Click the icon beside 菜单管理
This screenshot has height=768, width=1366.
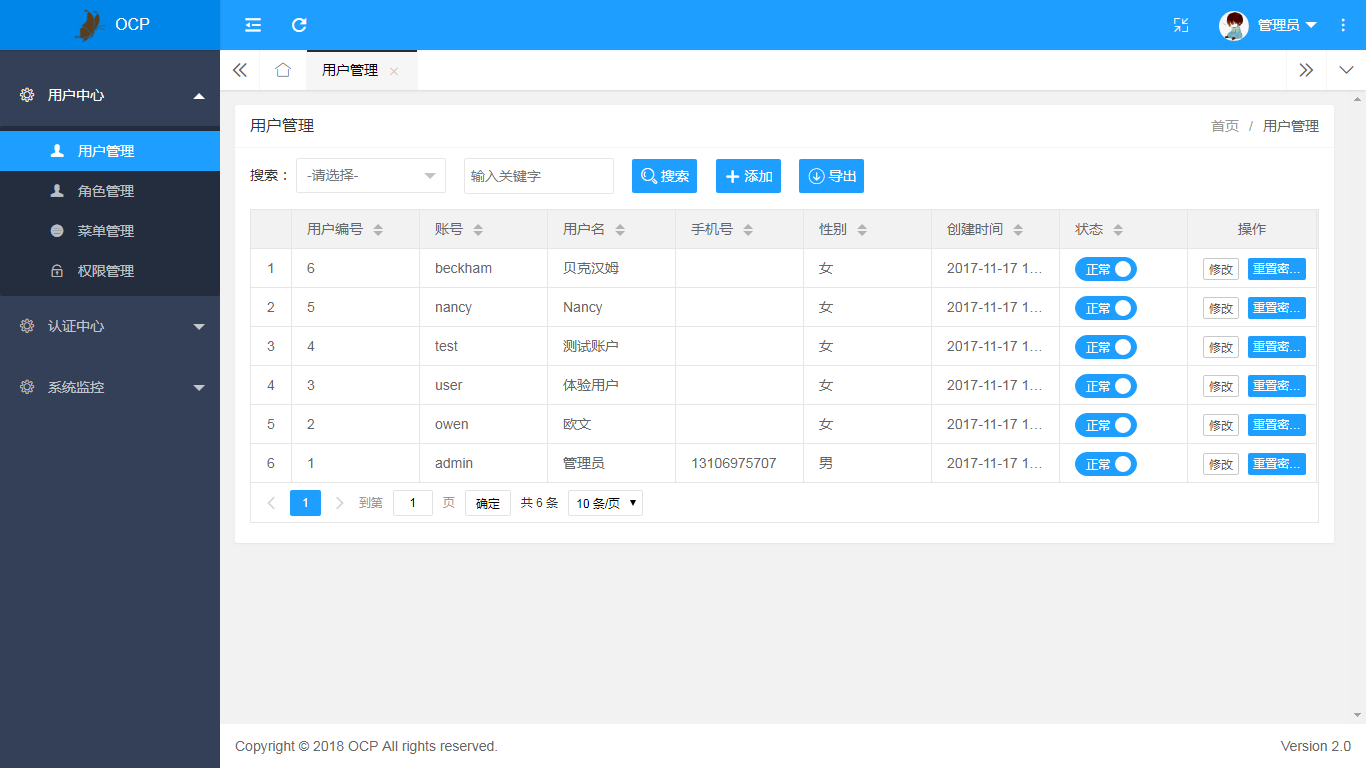[57, 230]
